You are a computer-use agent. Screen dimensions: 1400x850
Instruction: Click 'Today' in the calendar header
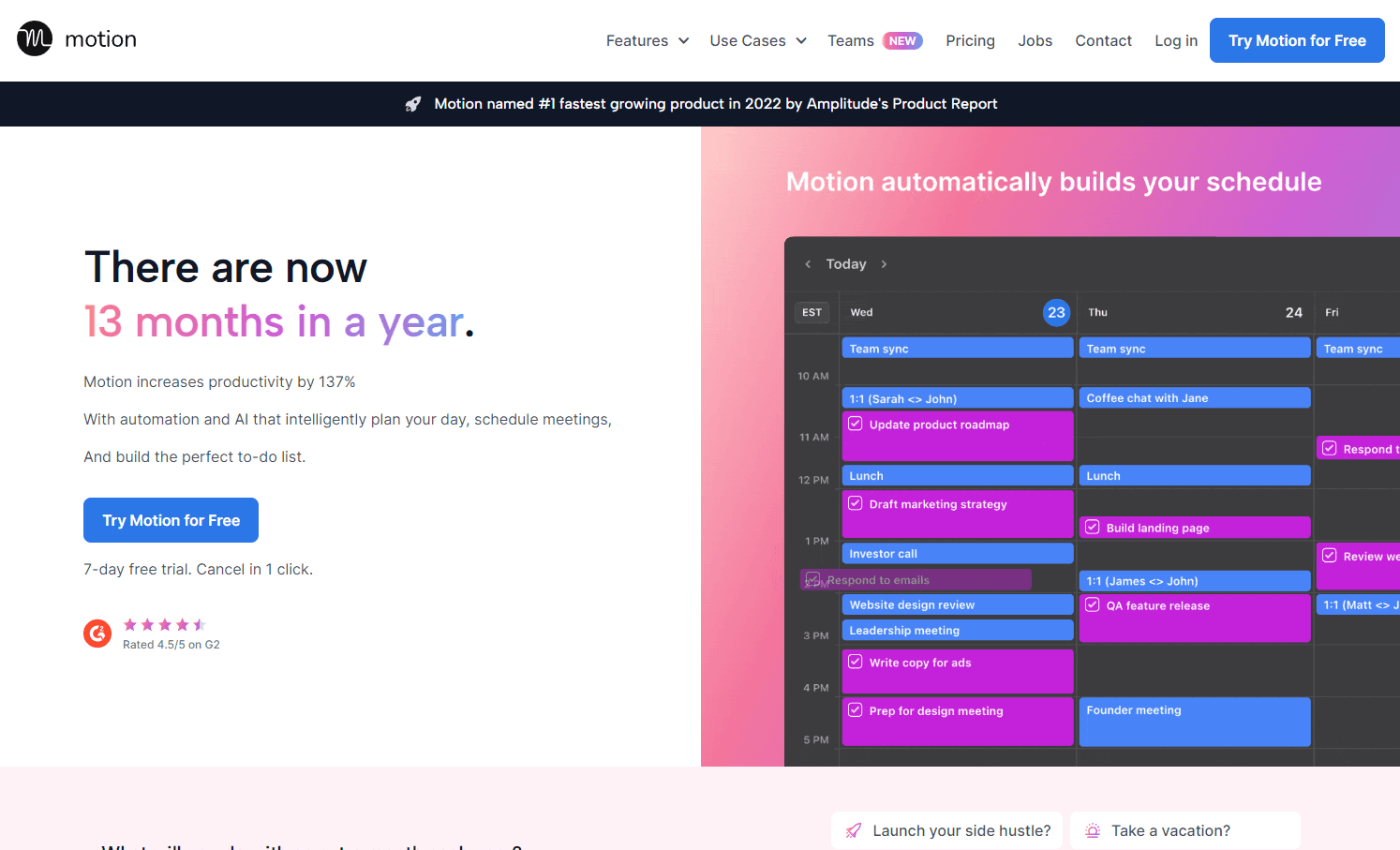pyautogui.click(x=846, y=263)
